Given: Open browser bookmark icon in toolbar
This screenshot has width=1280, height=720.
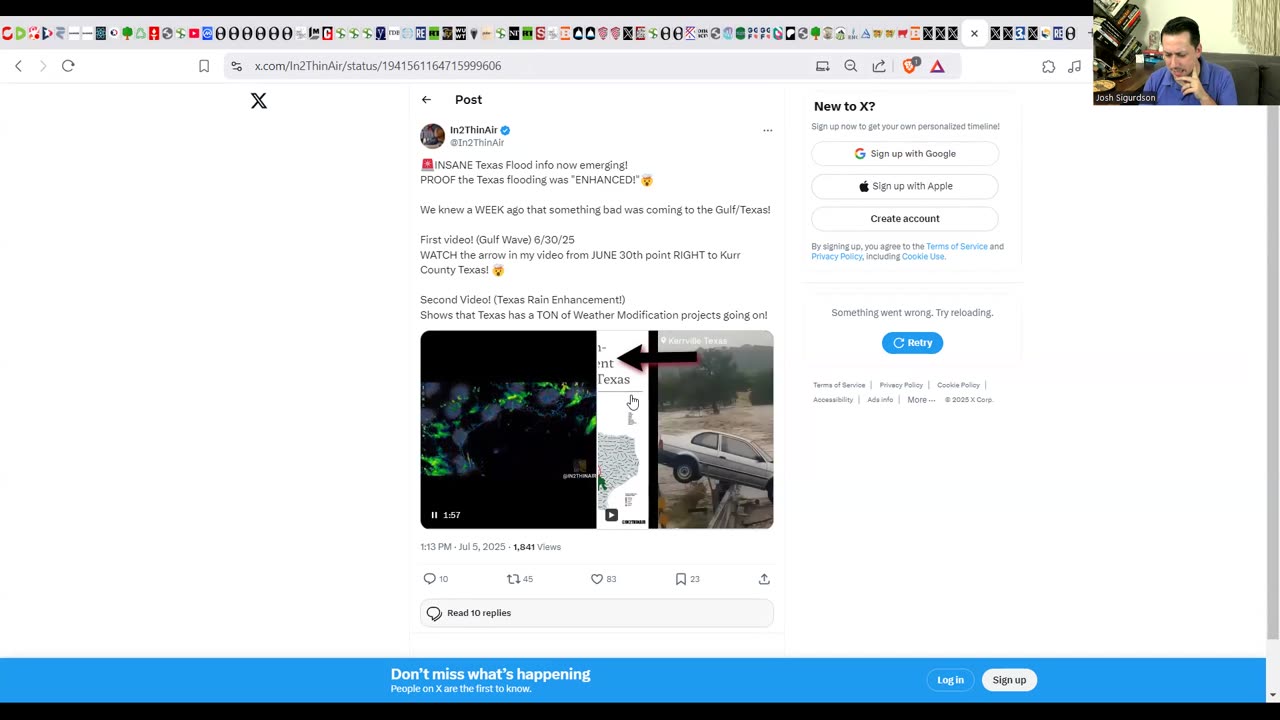Looking at the screenshot, I should coord(204,66).
